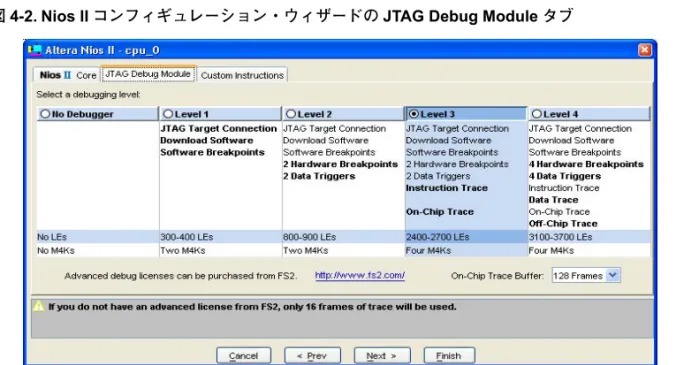This screenshot has width=699, height=365.
Task: Click '4 Data Triggers' under Level 4
Action: [x=565, y=176]
